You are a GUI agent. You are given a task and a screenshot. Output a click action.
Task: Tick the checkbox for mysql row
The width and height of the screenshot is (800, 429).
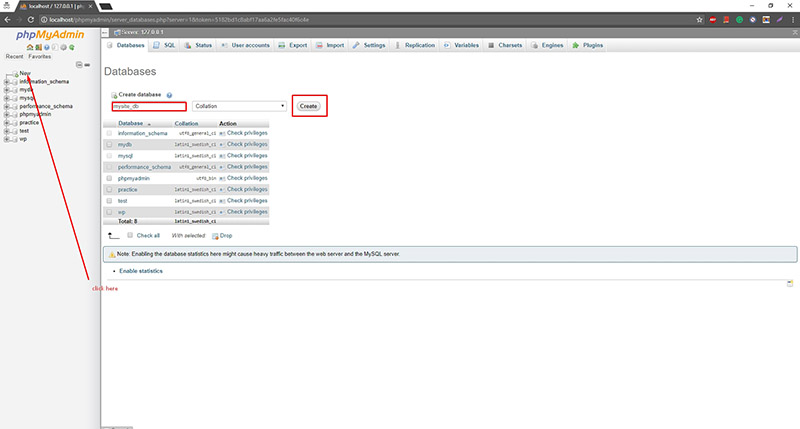click(109, 156)
